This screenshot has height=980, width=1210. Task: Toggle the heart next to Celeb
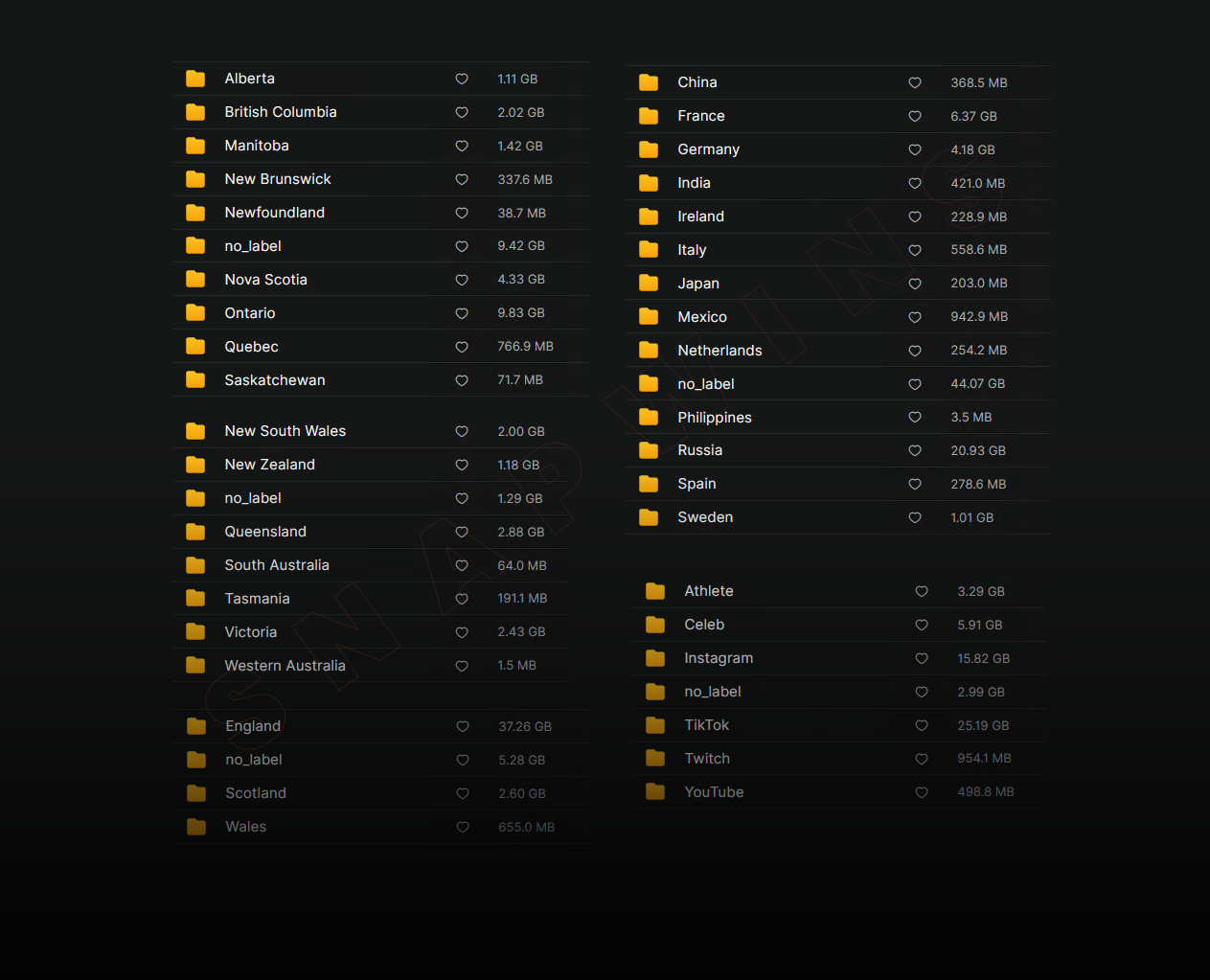click(922, 625)
